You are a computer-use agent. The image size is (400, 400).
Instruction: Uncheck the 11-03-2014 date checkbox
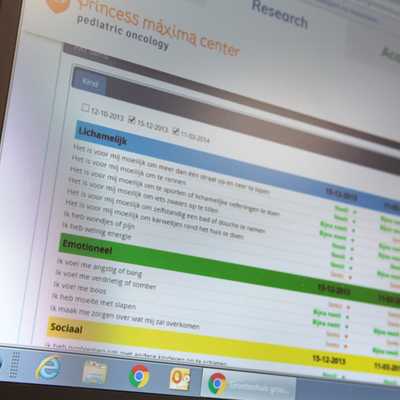pos(176,131)
